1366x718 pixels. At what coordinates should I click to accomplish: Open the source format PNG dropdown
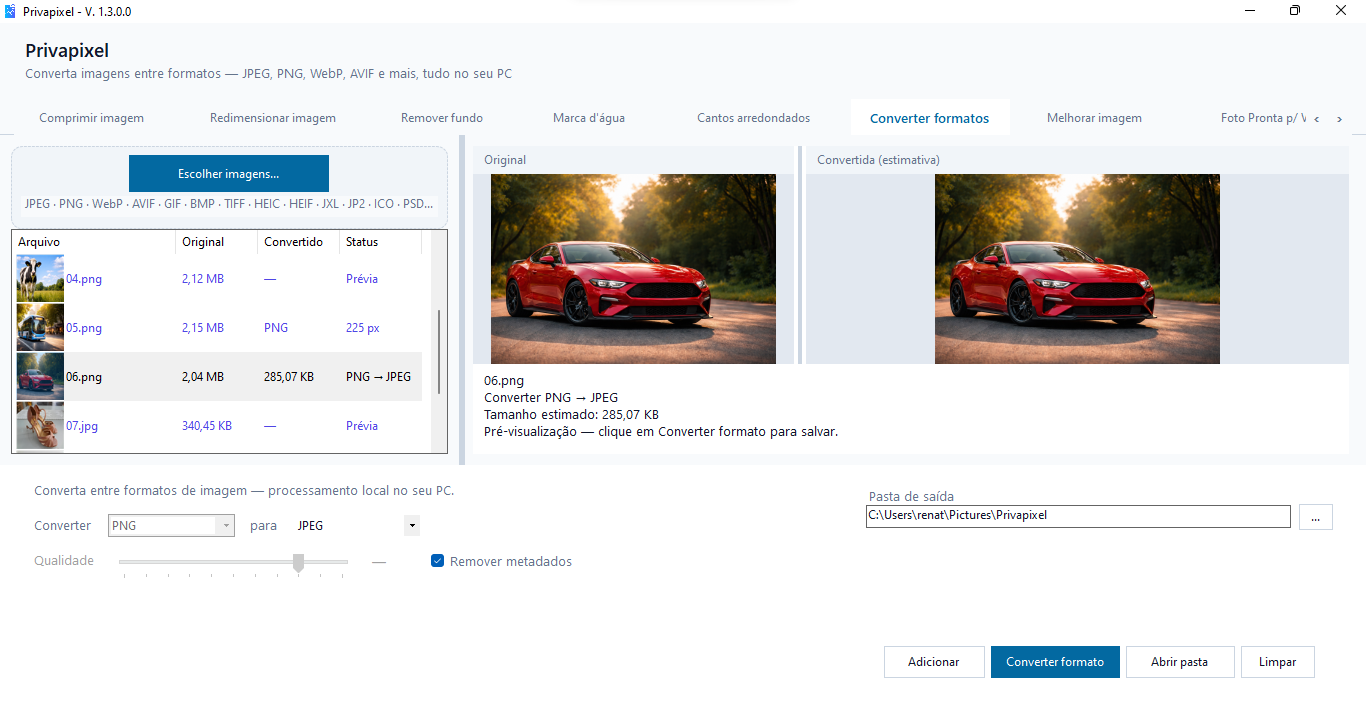pos(171,525)
